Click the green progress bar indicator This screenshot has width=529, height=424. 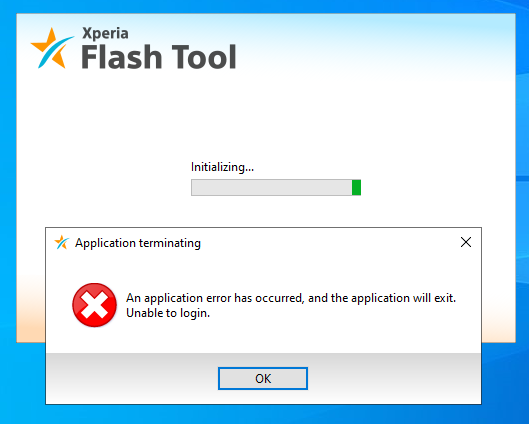[x=356, y=188]
